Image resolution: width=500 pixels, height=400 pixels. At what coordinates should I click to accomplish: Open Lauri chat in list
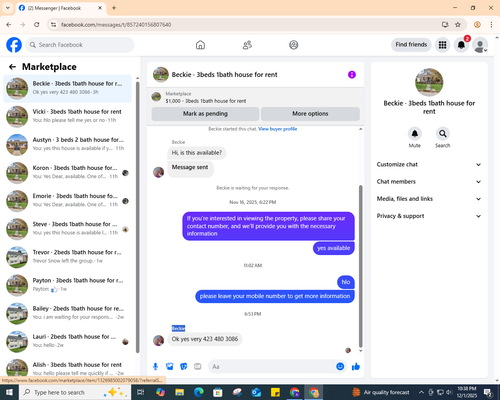point(67,342)
